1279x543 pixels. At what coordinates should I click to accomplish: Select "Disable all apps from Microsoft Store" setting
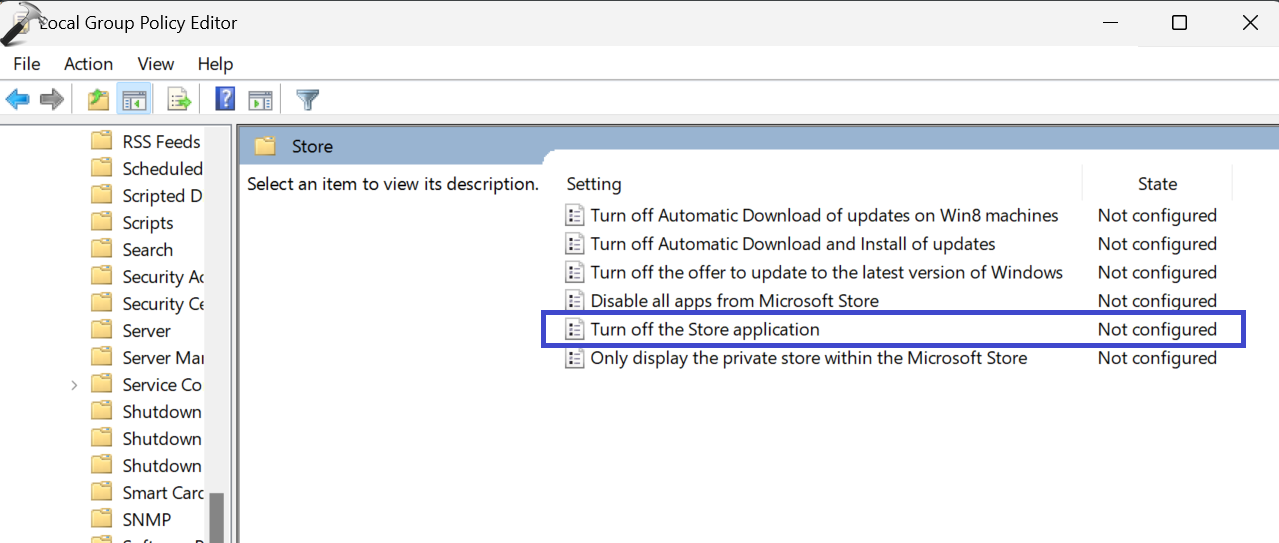point(734,301)
